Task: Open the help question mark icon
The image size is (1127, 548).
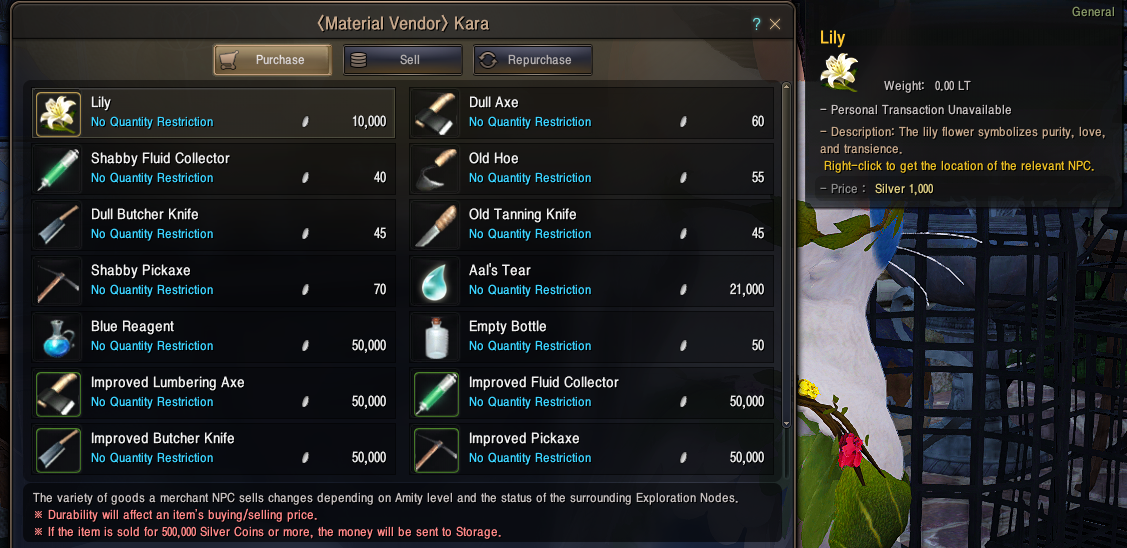Action: 756,24
